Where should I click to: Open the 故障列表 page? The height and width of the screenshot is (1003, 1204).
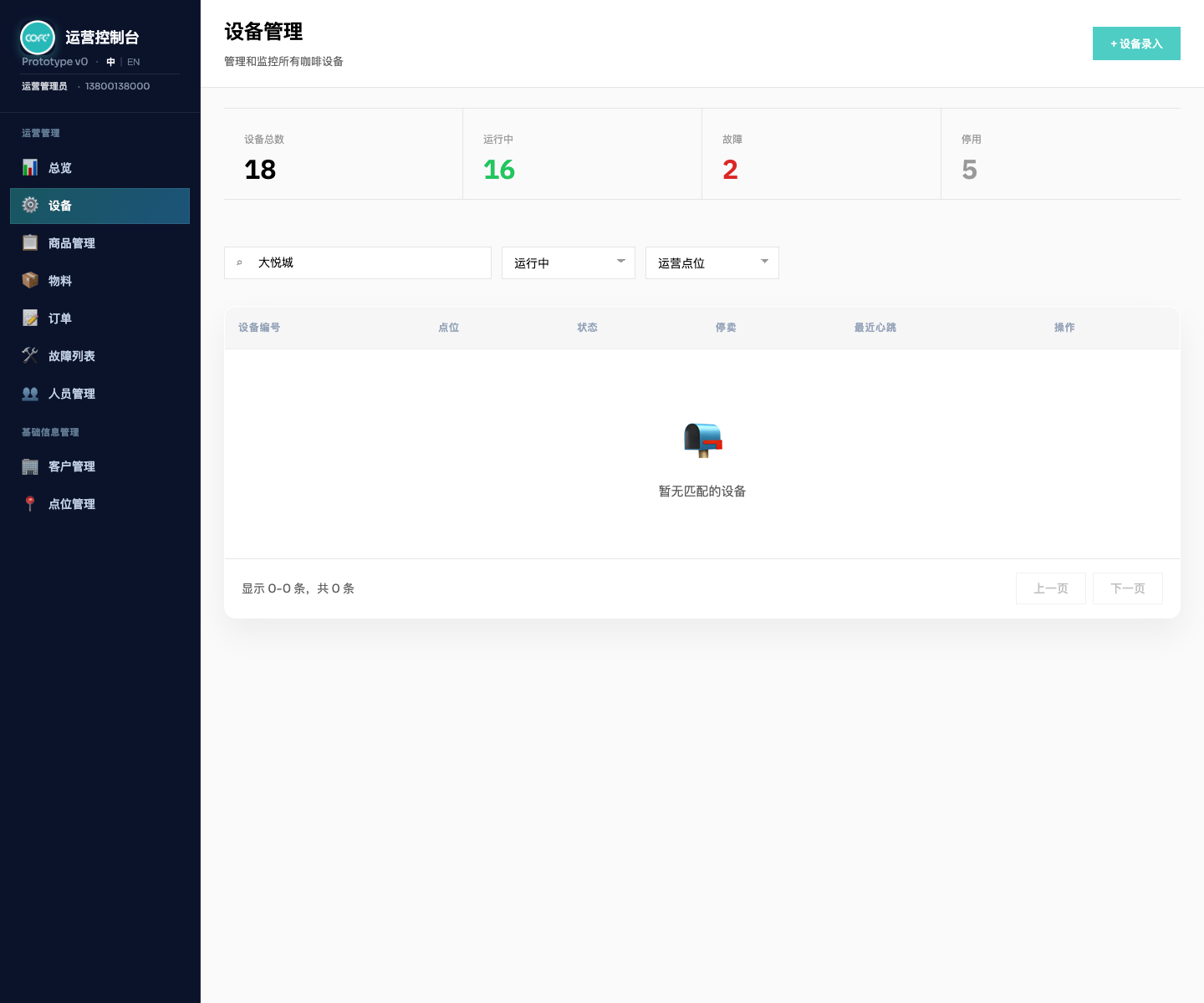pos(99,356)
